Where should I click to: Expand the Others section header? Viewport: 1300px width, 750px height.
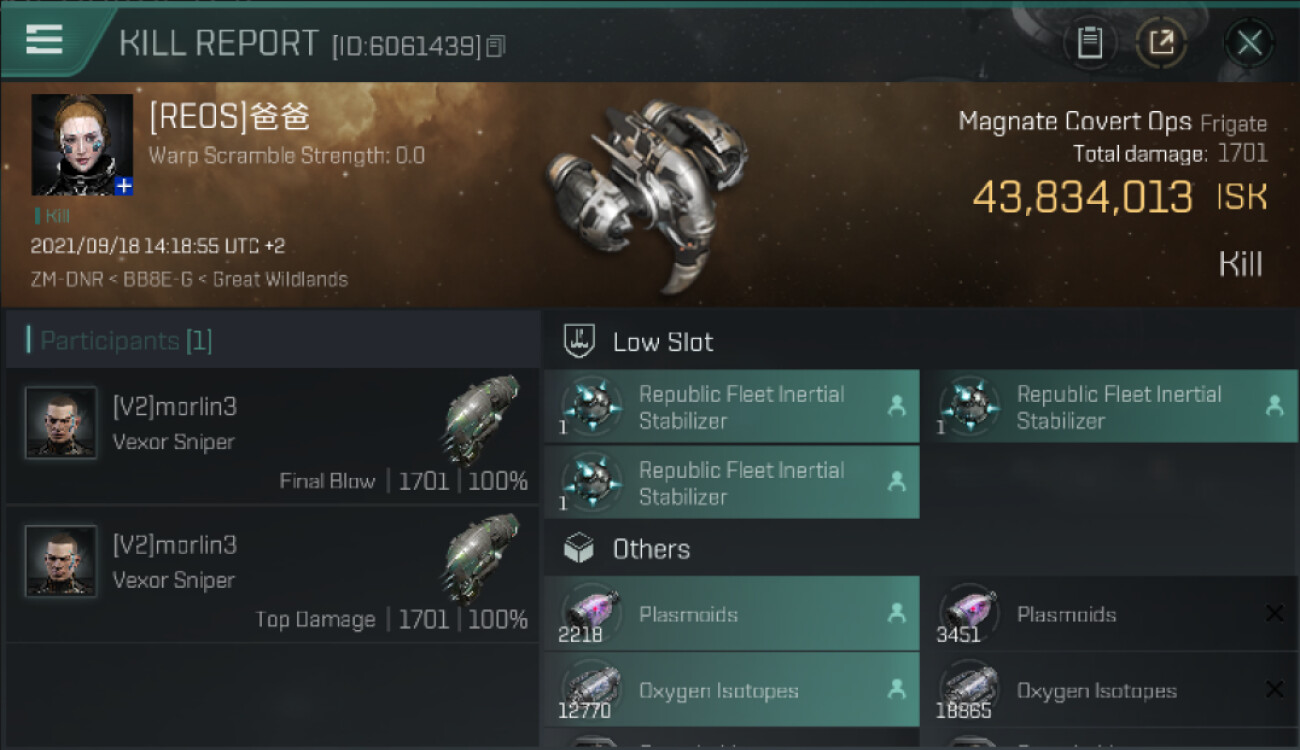651,549
